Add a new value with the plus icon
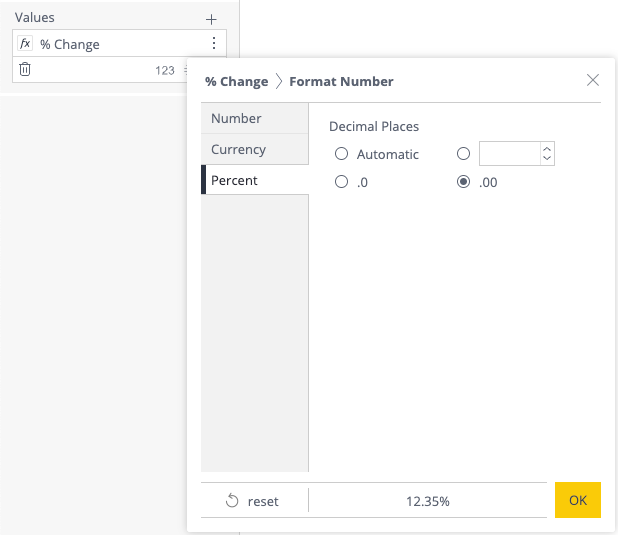 pos(211,19)
